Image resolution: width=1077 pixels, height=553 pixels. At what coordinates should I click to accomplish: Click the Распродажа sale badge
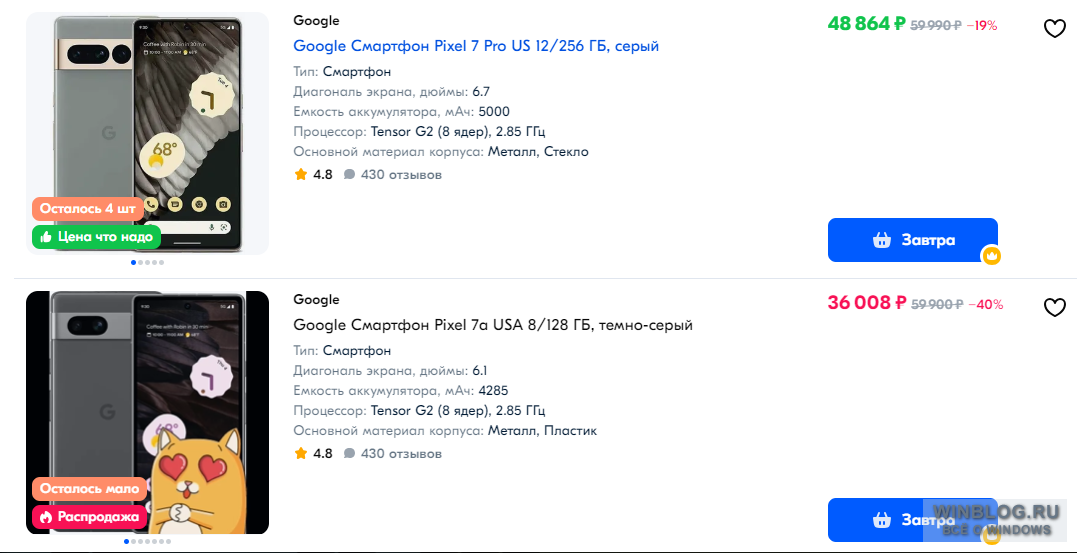pos(89,517)
